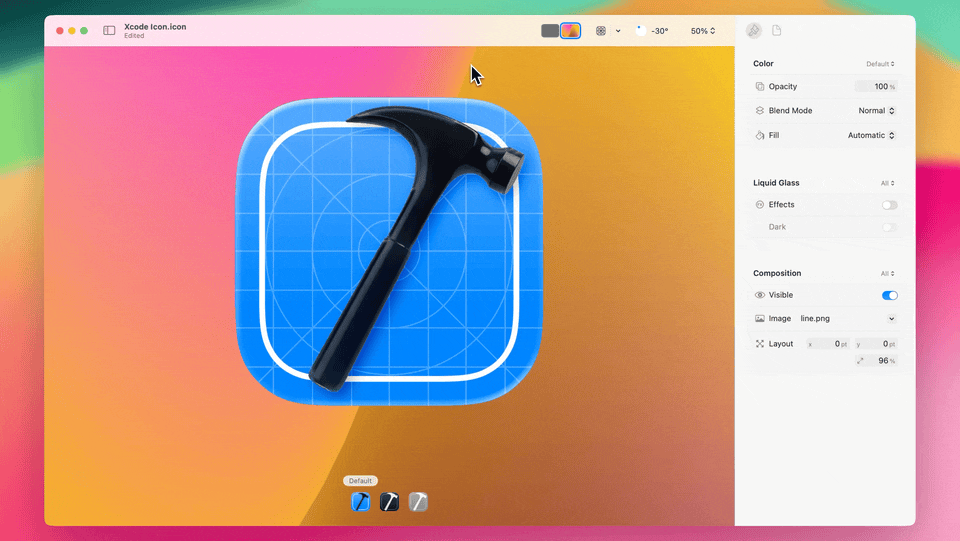Image resolution: width=960 pixels, height=541 pixels.
Task: Open the document inspector tab
Action: pyautogui.click(x=776, y=31)
